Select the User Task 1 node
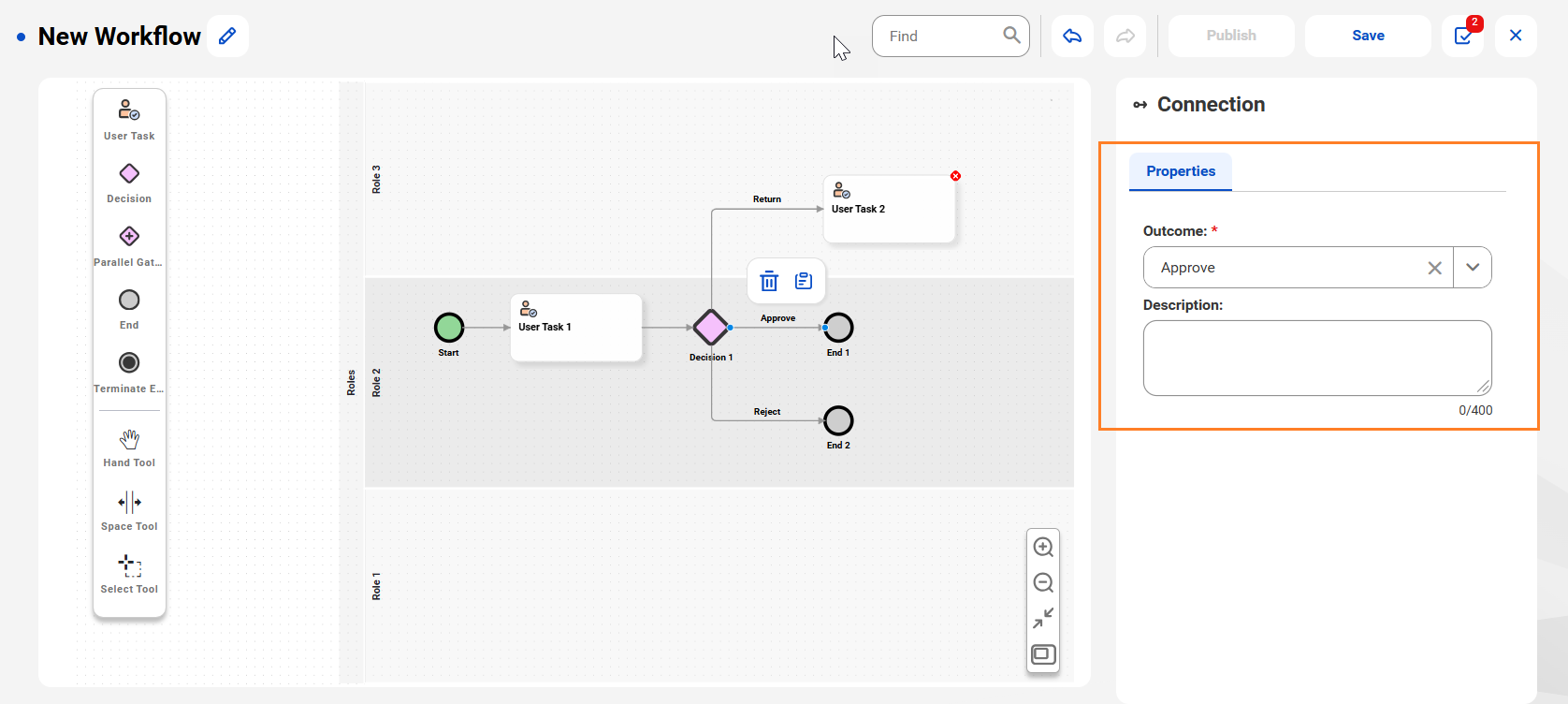 pyautogui.click(x=576, y=328)
